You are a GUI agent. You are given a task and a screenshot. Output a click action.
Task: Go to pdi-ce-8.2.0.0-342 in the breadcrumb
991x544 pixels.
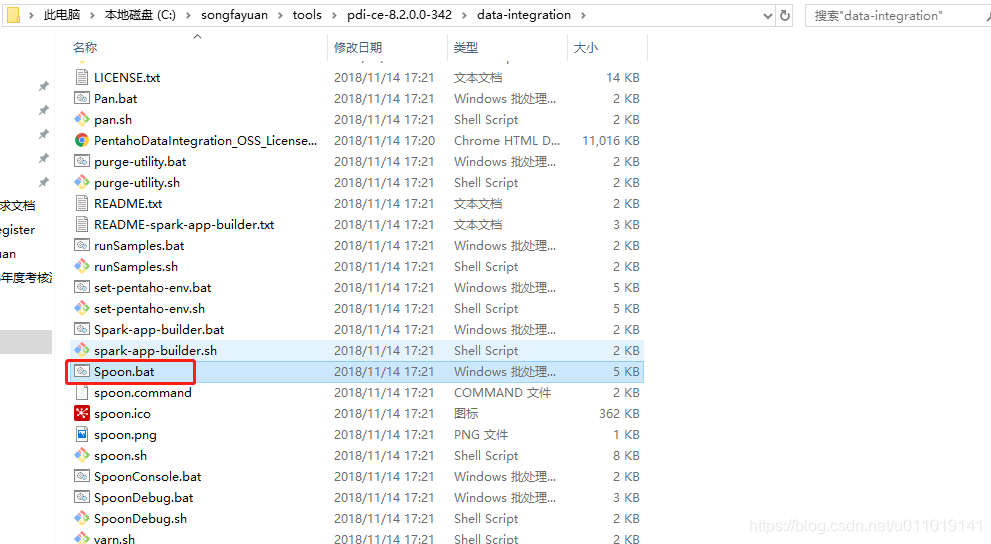point(399,15)
